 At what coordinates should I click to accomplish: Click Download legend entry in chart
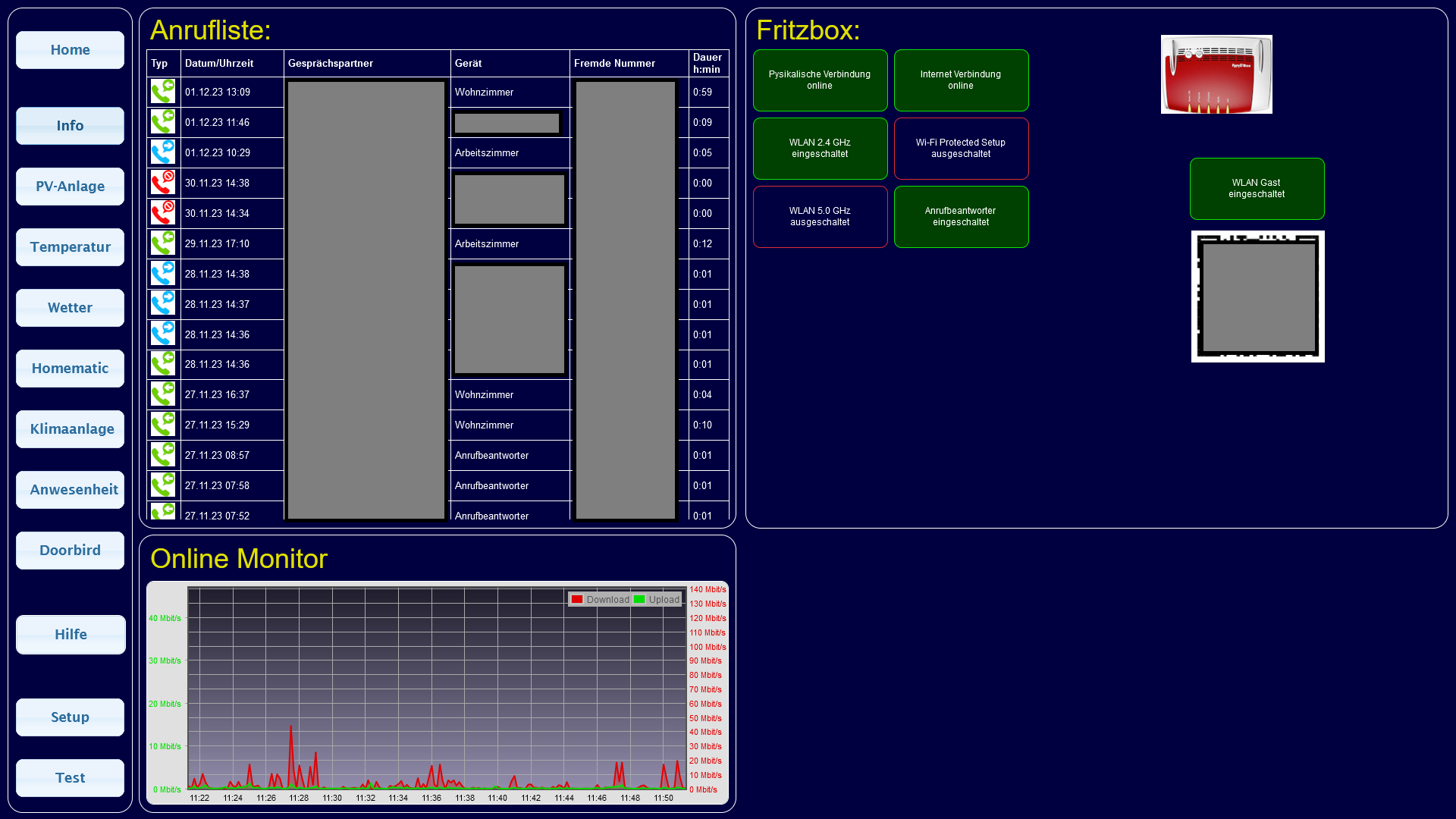(x=600, y=600)
